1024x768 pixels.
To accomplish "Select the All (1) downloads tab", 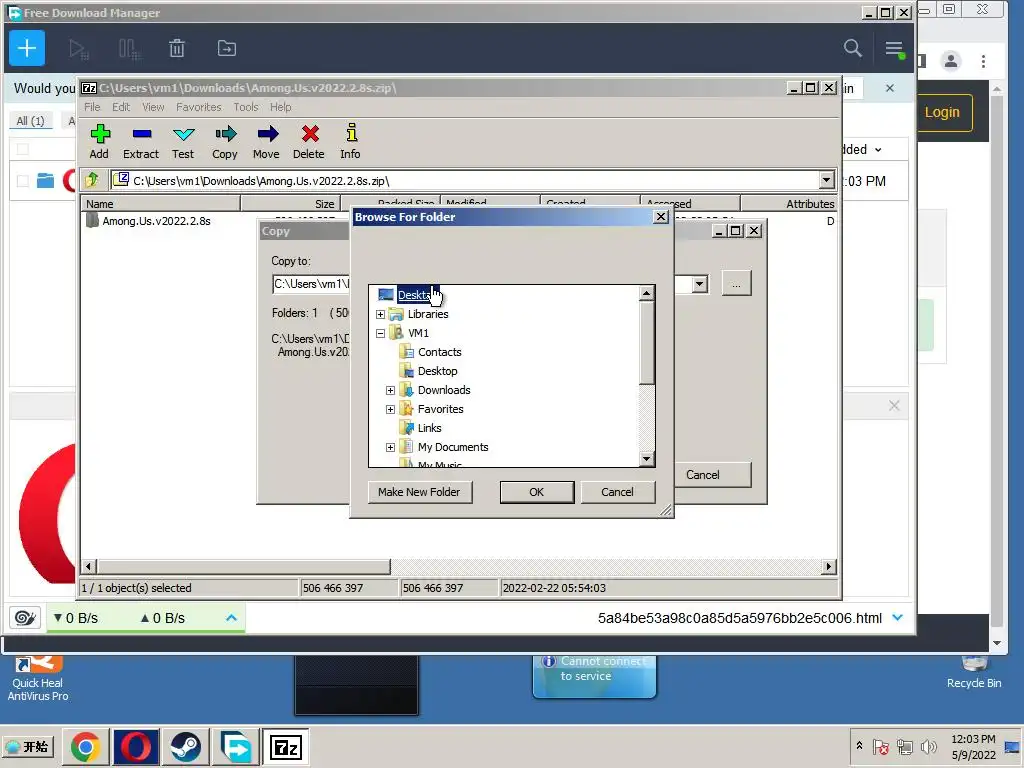I will (x=30, y=121).
